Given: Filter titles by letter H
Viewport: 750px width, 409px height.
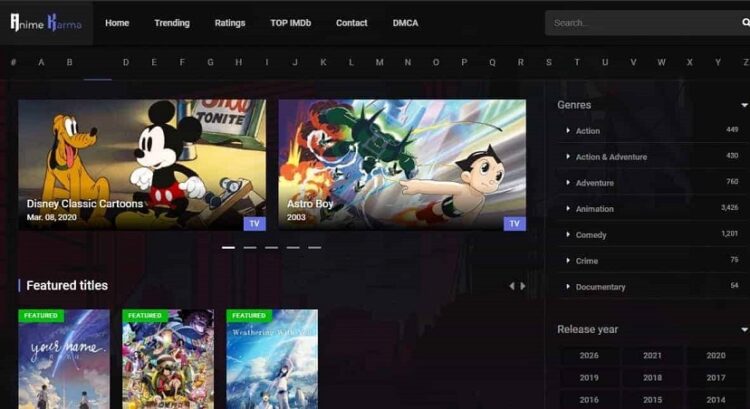Looking at the screenshot, I should pos(239,62).
